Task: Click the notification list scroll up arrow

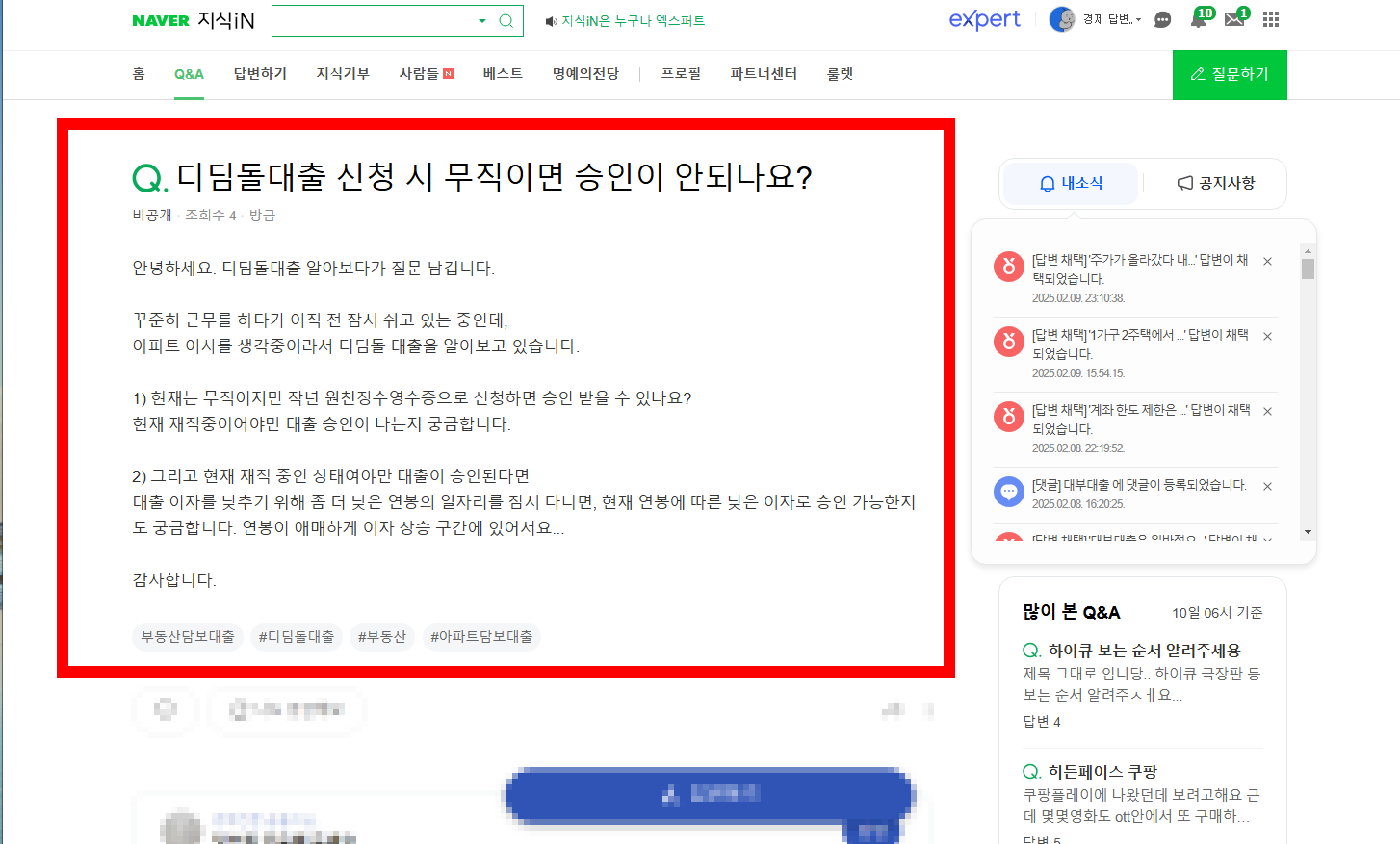Action: pyautogui.click(x=1308, y=249)
